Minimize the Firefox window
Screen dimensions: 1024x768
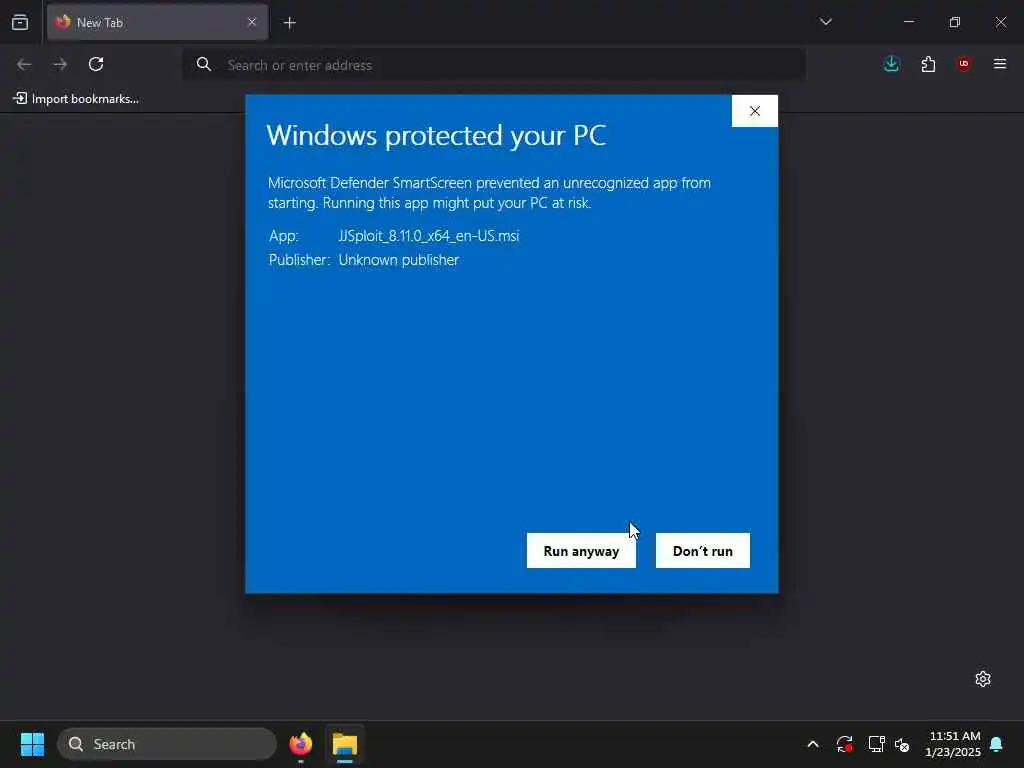pyautogui.click(x=909, y=22)
